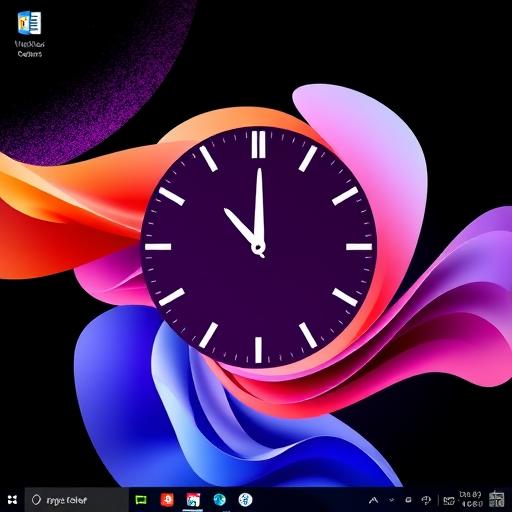
Task: Open the tray icon beside the divider
Action: click(x=426, y=500)
